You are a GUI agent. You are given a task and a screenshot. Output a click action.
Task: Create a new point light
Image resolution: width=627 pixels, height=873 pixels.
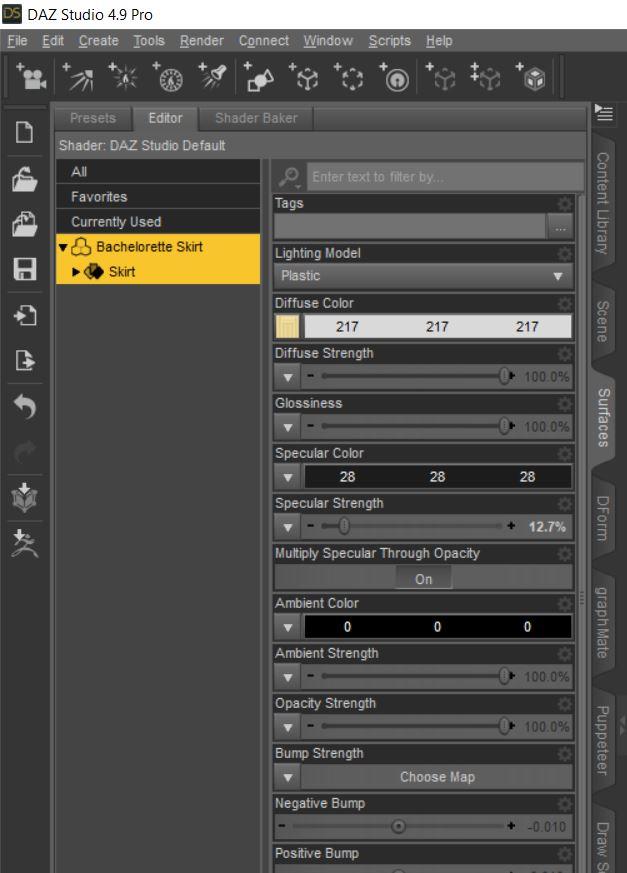pyautogui.click(x=124, y=77)
